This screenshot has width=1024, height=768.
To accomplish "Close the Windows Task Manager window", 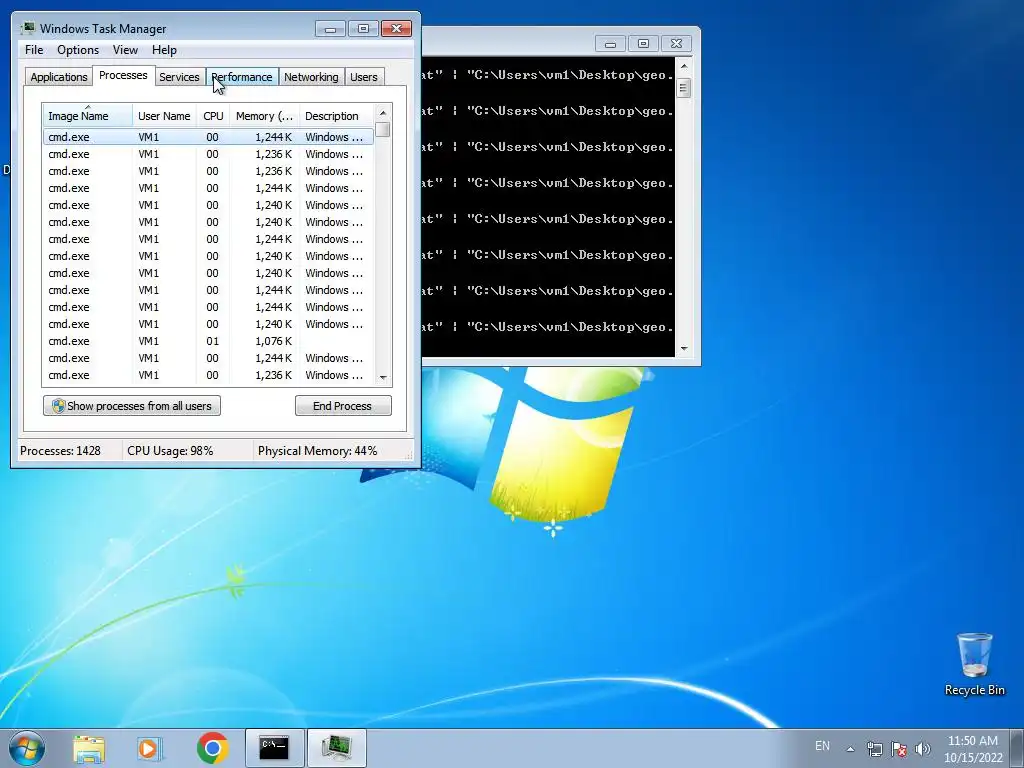I will click(x=396, y=29).
